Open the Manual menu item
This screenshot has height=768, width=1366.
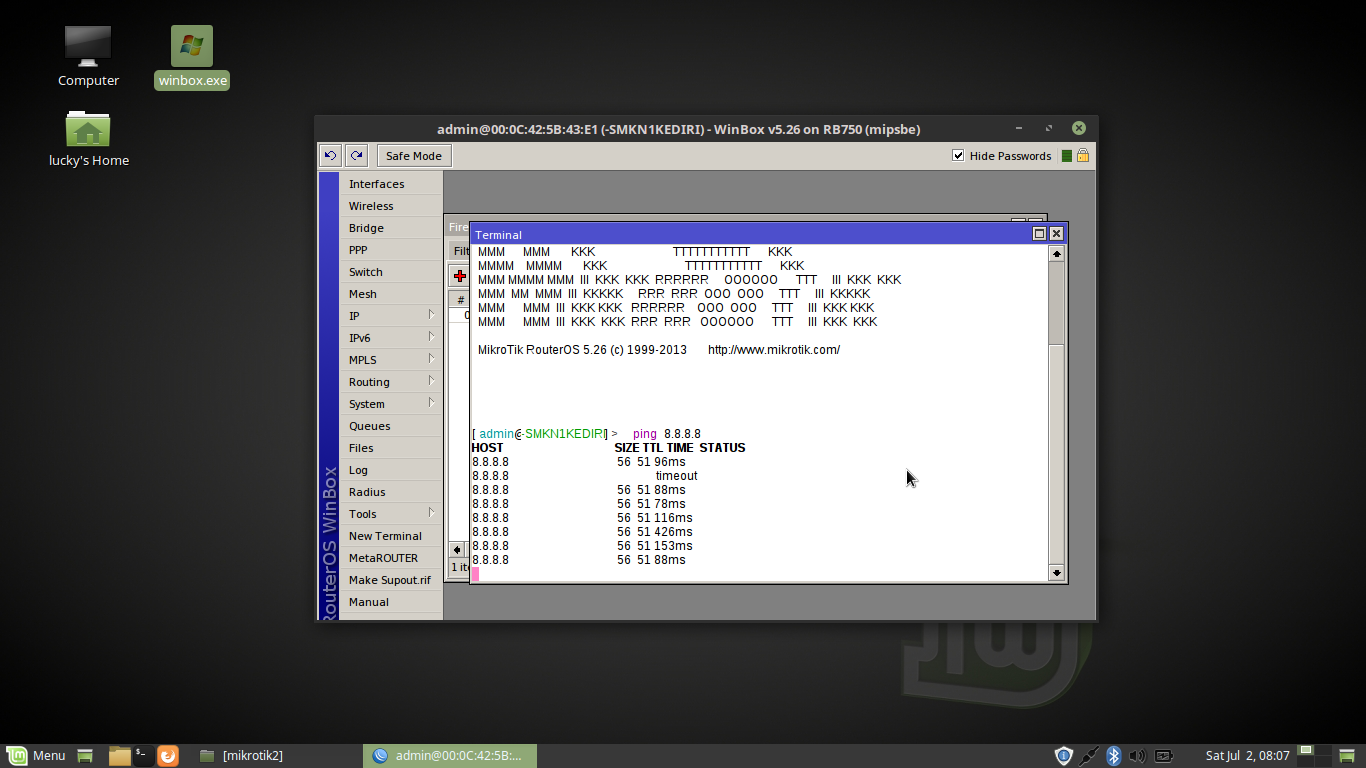tap(391, 602)
